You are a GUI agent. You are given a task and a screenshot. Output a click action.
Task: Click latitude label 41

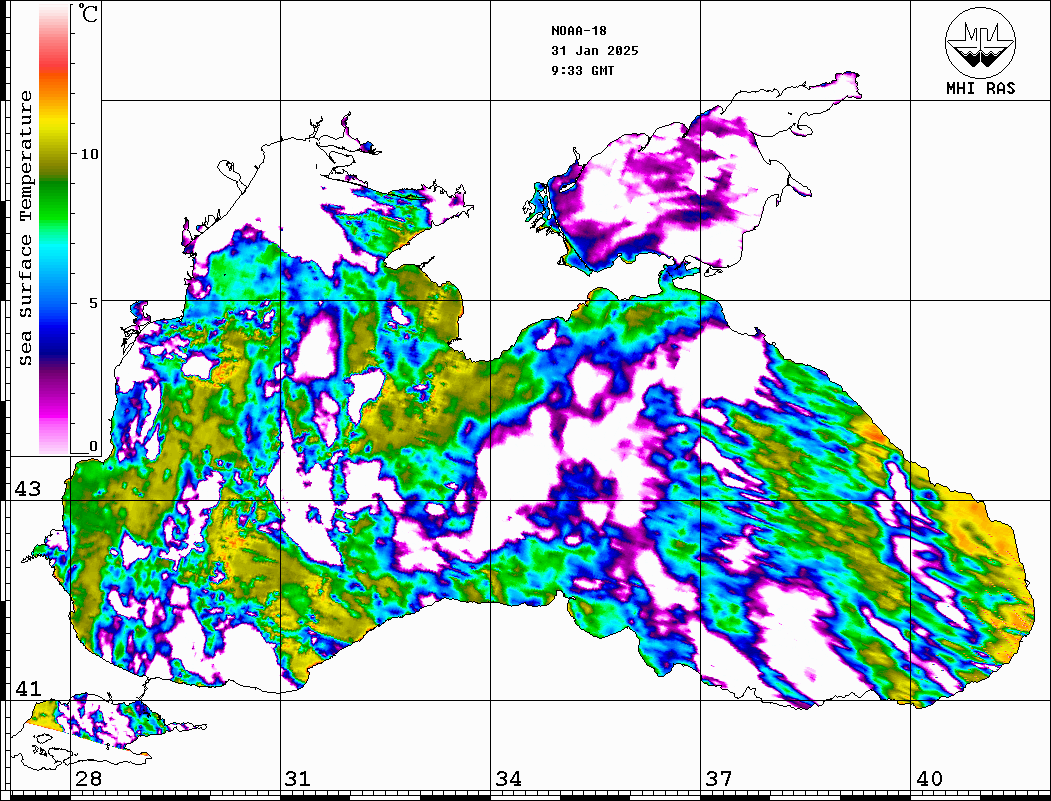(x=27, y=688)
